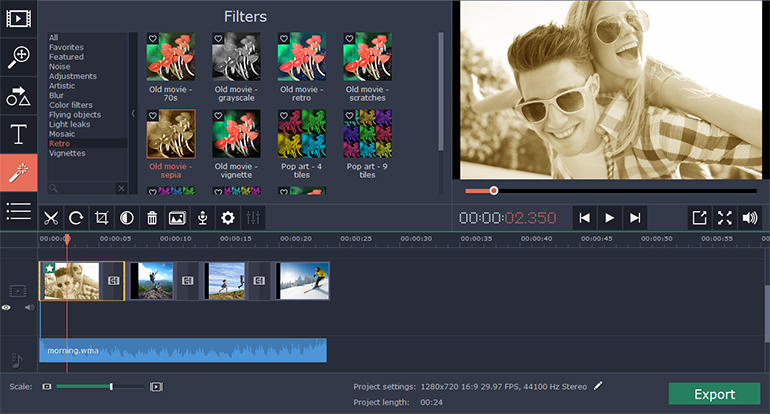The width and height of the screenshot is (770, 414).
Task: Edit project settings with pencil icon
Action: (x=598, y=386)
